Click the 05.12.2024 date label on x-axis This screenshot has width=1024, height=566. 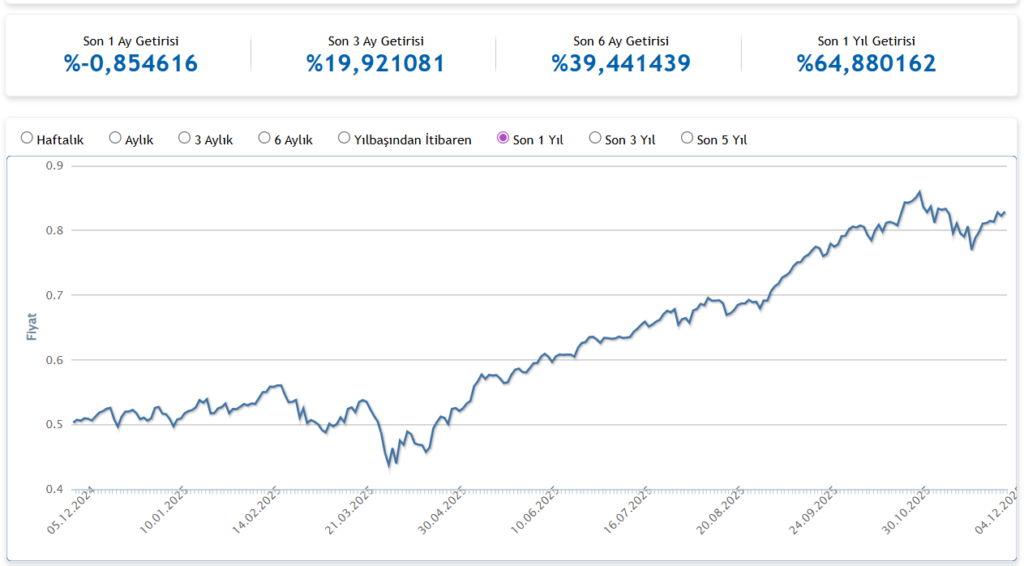tap(72, 514)
